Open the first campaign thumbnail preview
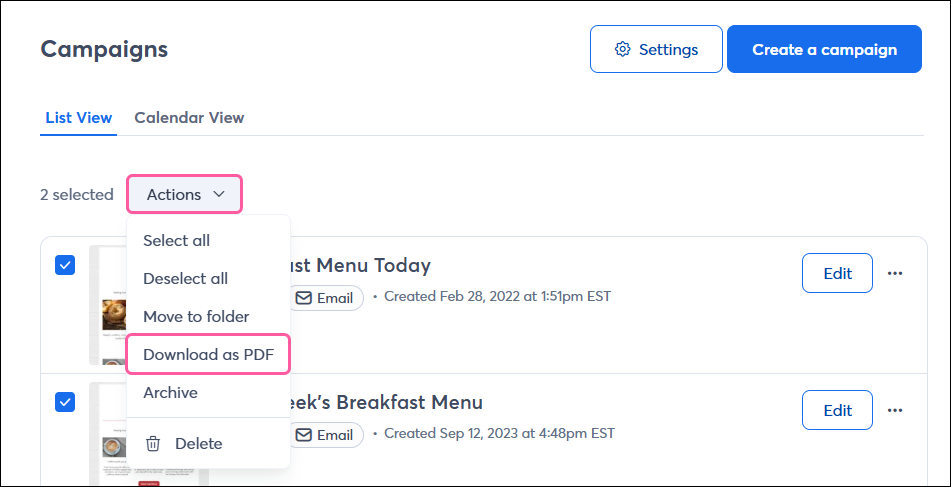The width and height of the screenshot is (951, 487). 108,305
